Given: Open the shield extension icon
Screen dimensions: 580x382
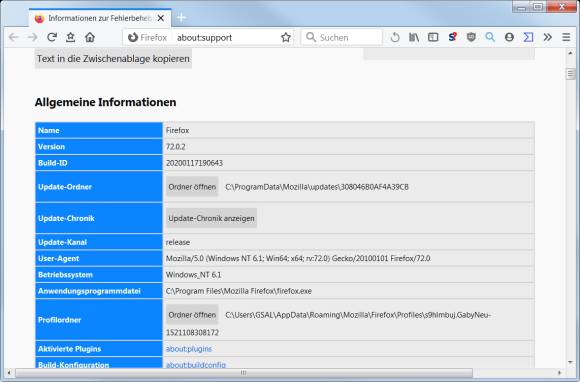Looking at the screenshot, I should [x=471, y=37].
